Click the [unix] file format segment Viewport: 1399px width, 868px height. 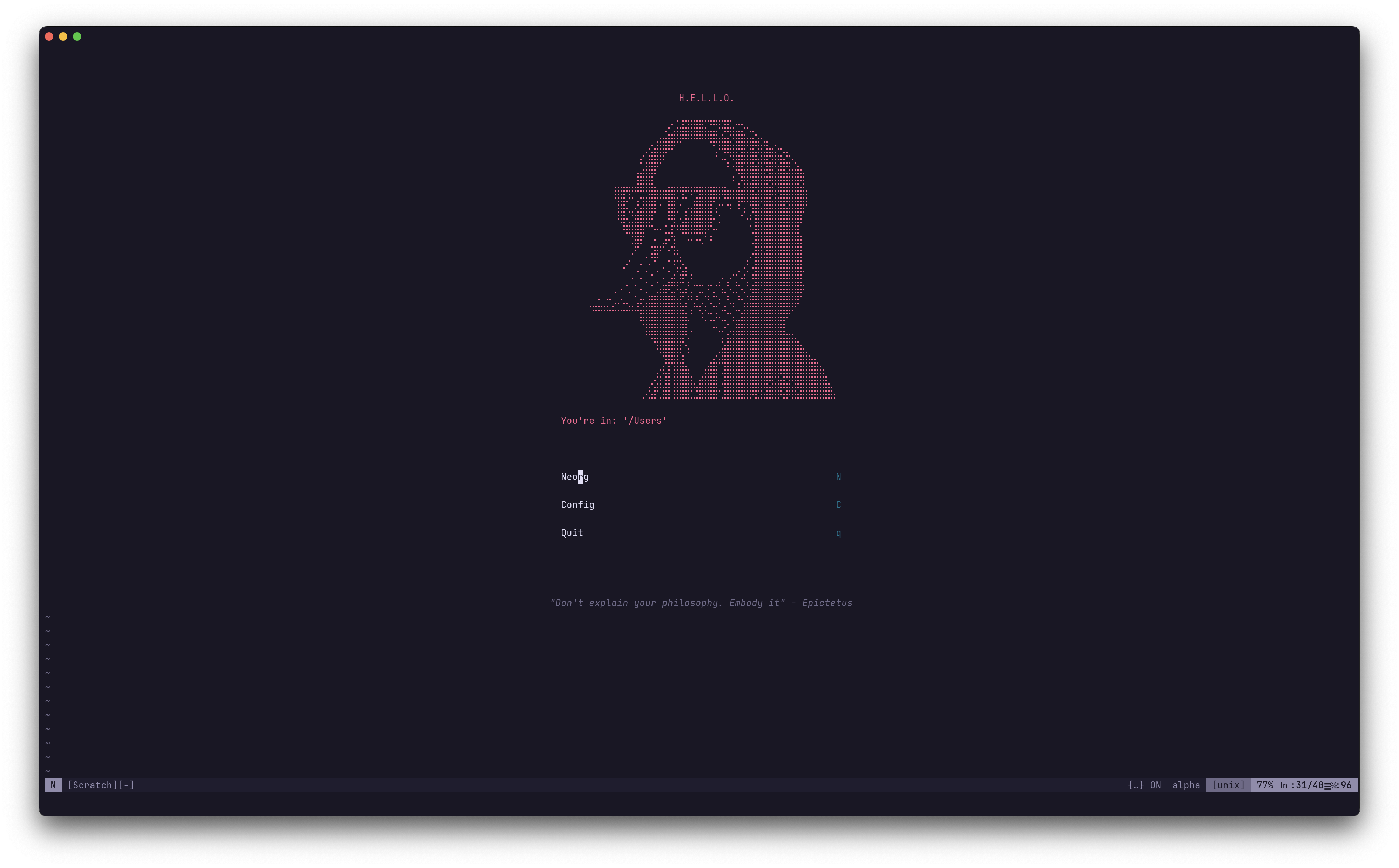tap(1228, 785)
